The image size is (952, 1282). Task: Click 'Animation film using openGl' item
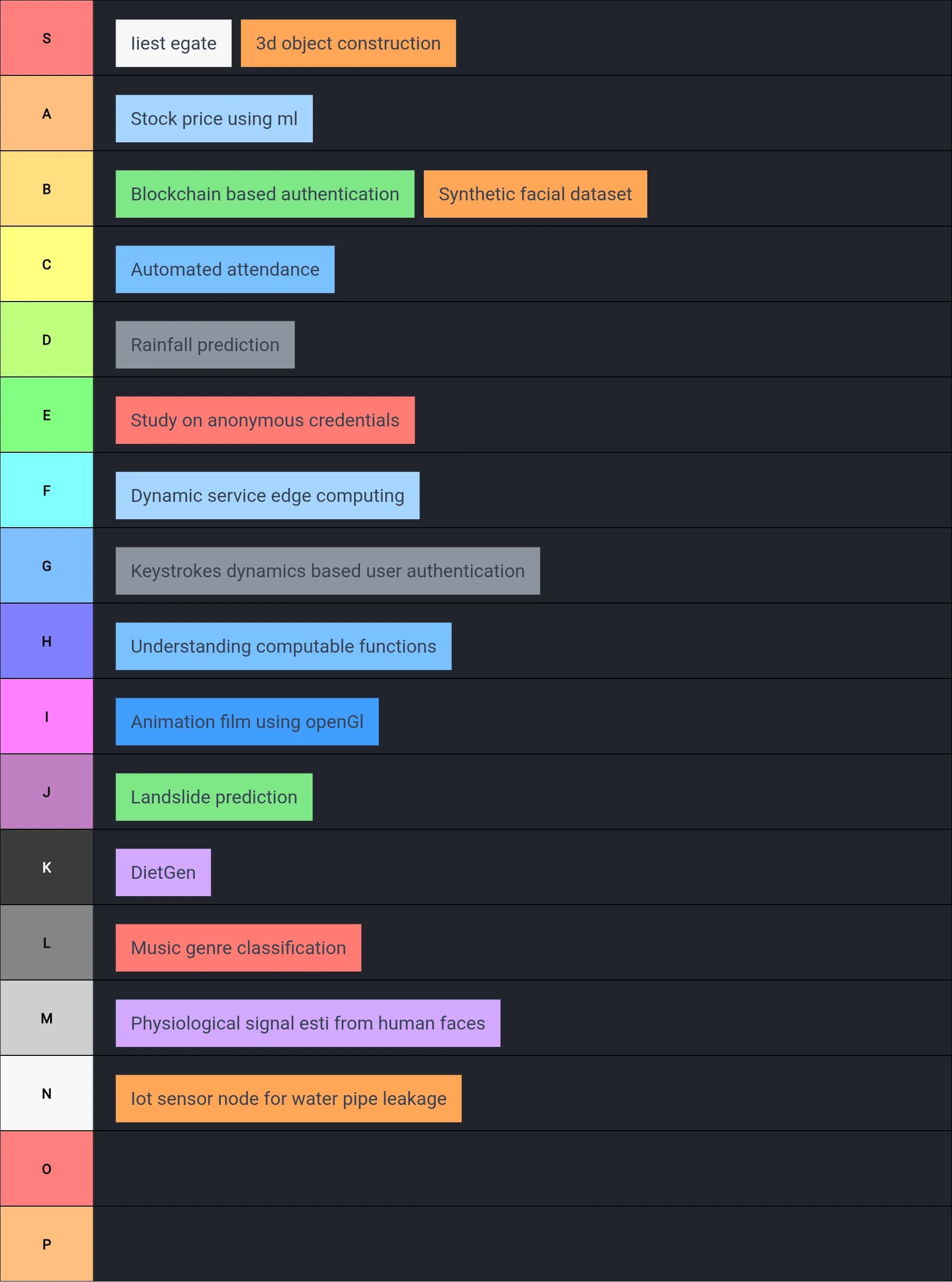(x=246, y=722)
